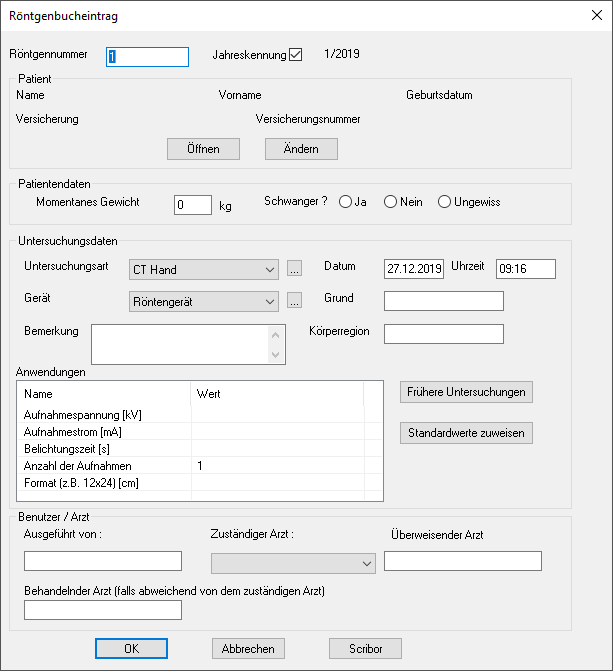
Task: Select Ja for Schwanger
Action: 346,202
